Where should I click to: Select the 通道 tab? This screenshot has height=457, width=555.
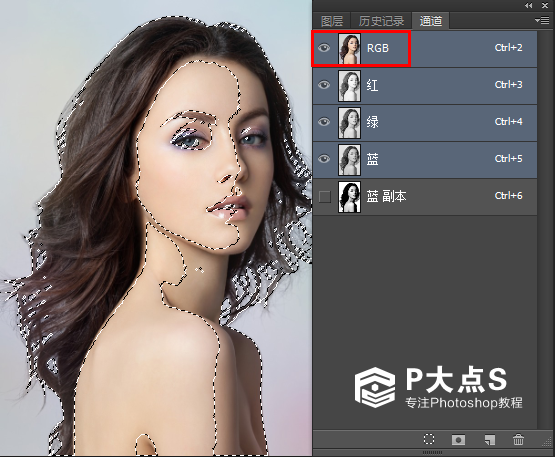(x=431, y=21)
